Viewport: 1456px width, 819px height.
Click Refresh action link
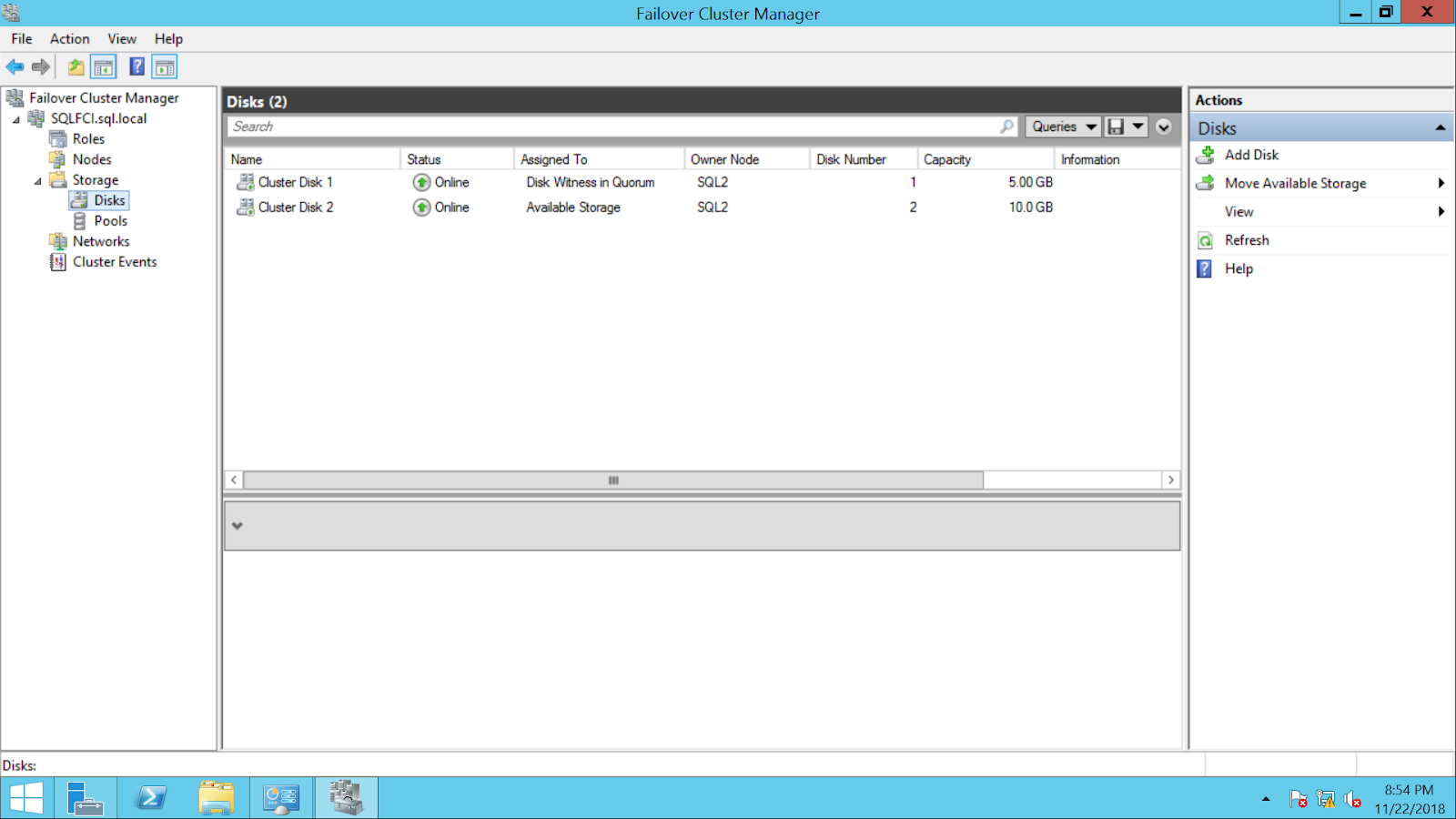point(1247,240)
